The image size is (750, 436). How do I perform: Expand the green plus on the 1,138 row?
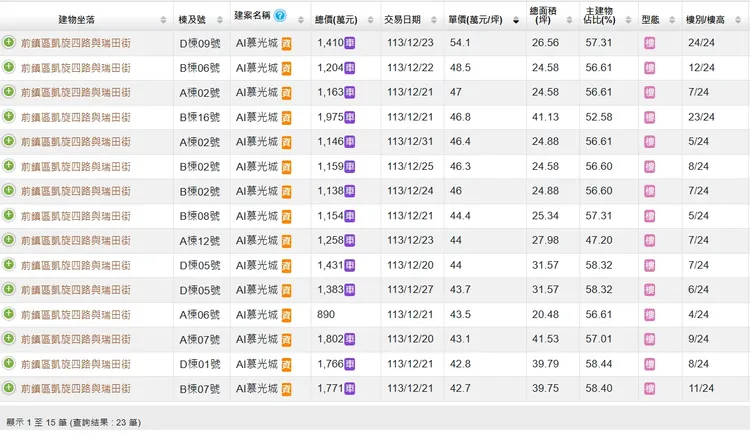coord(9,190)
